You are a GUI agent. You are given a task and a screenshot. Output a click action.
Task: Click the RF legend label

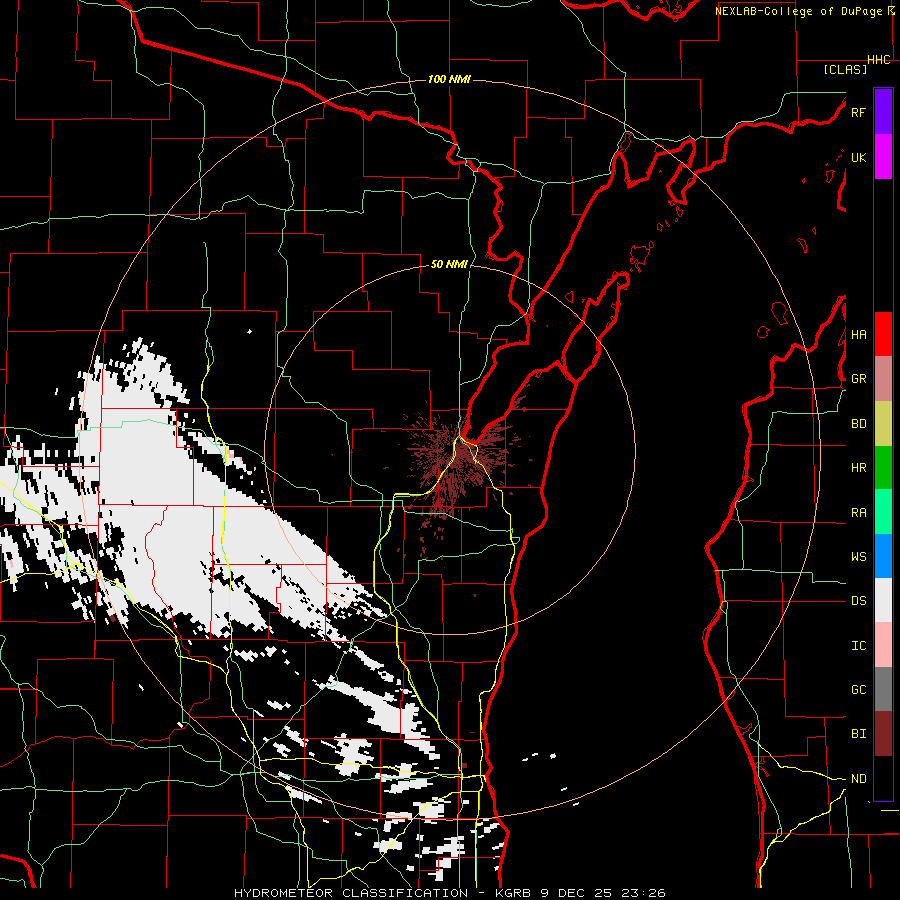pos(859,112)
